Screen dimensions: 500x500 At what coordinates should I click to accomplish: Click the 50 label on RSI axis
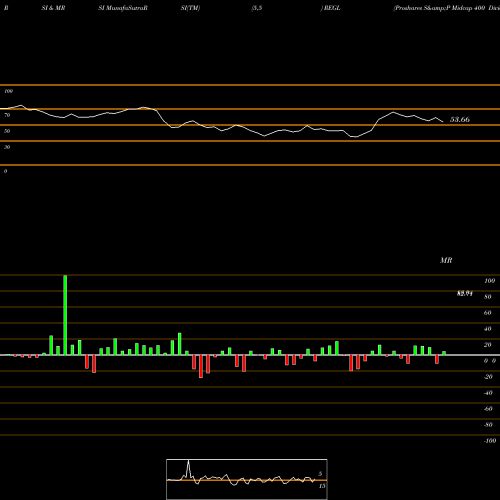tap(7, 131)
